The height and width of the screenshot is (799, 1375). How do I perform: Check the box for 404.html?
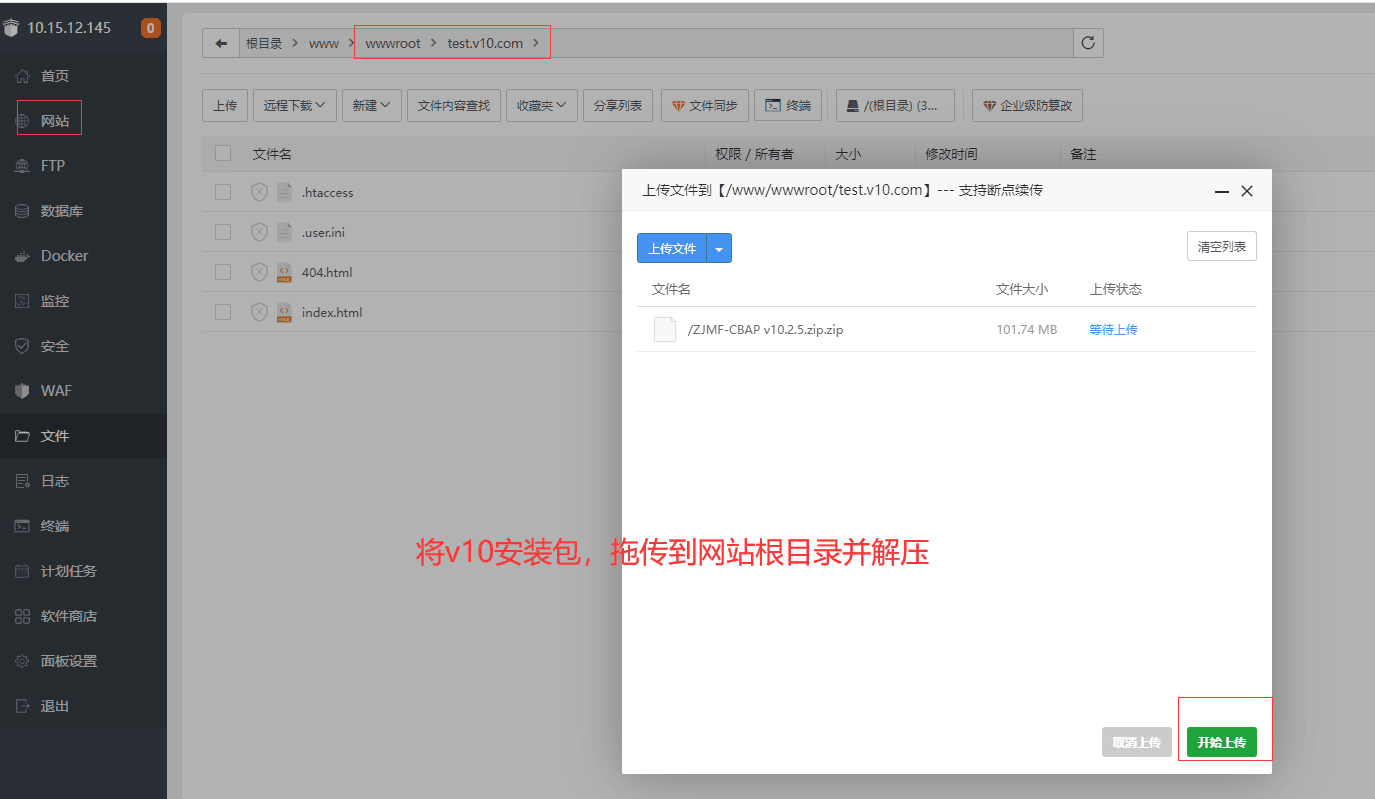point(223,272)
